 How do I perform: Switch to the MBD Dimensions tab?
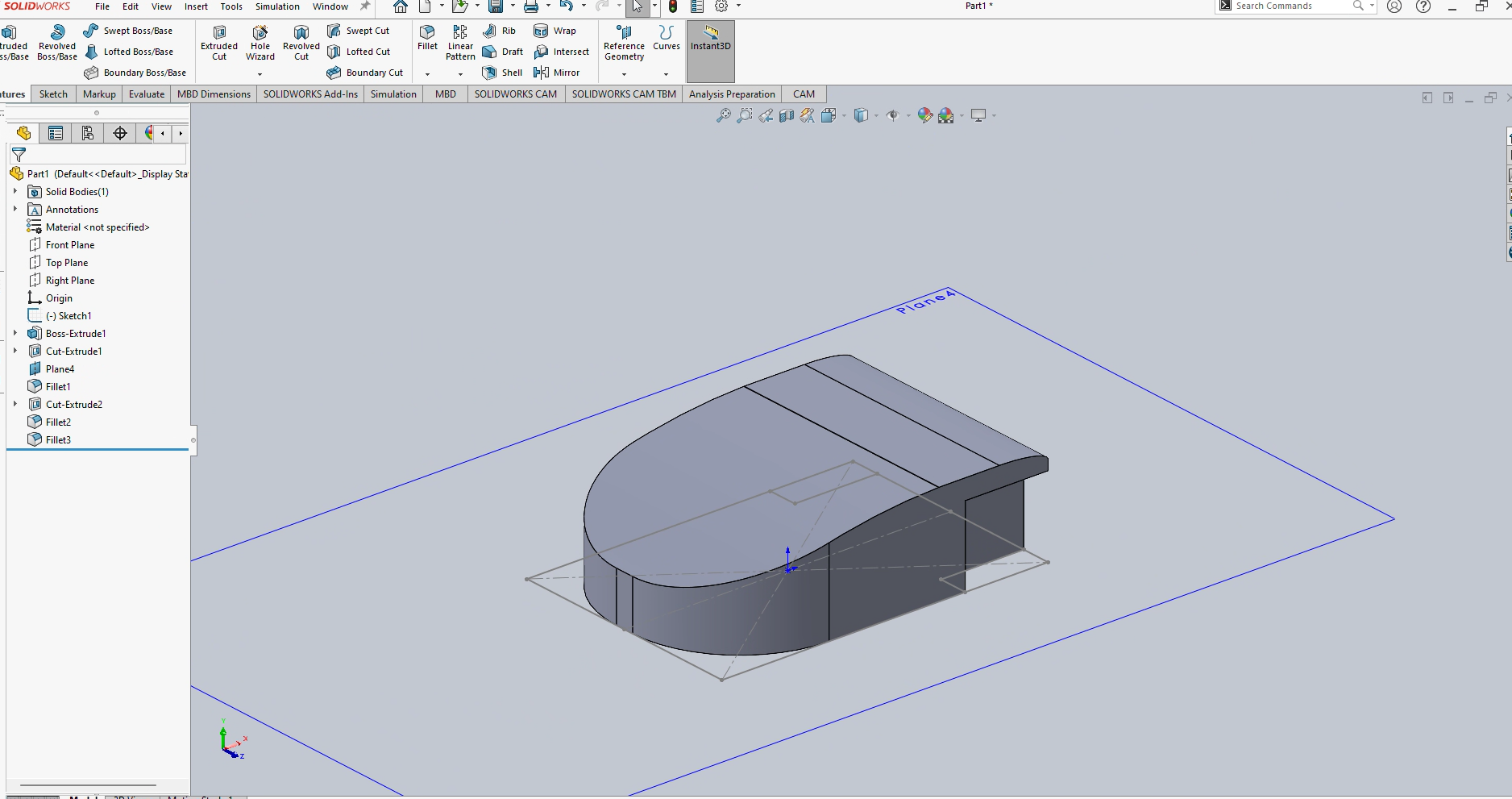click(x=214, y=94)
